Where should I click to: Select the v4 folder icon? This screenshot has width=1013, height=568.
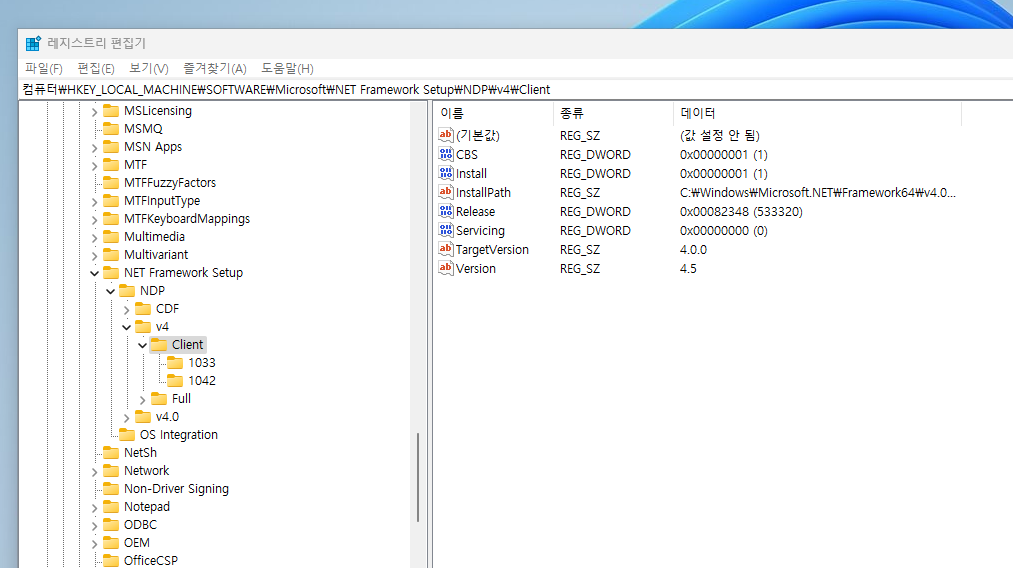[143, 327]
